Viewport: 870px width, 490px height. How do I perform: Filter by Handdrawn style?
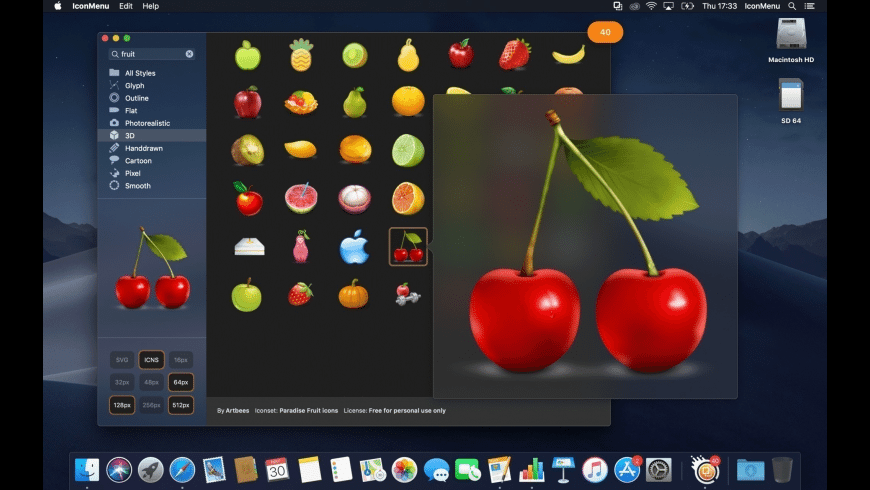point(152,148)
